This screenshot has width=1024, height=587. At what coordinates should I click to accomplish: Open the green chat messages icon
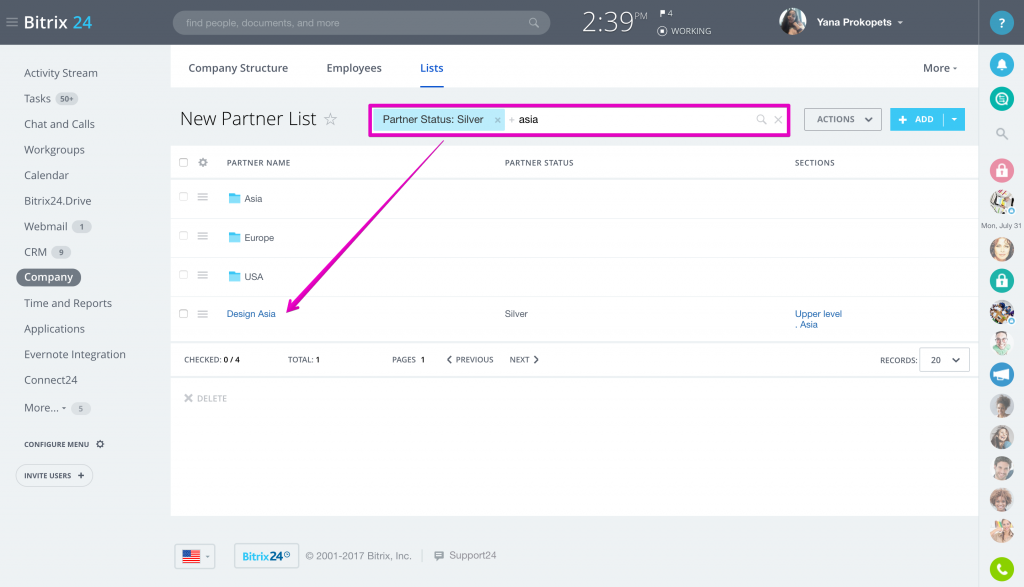coord(1001,99)
